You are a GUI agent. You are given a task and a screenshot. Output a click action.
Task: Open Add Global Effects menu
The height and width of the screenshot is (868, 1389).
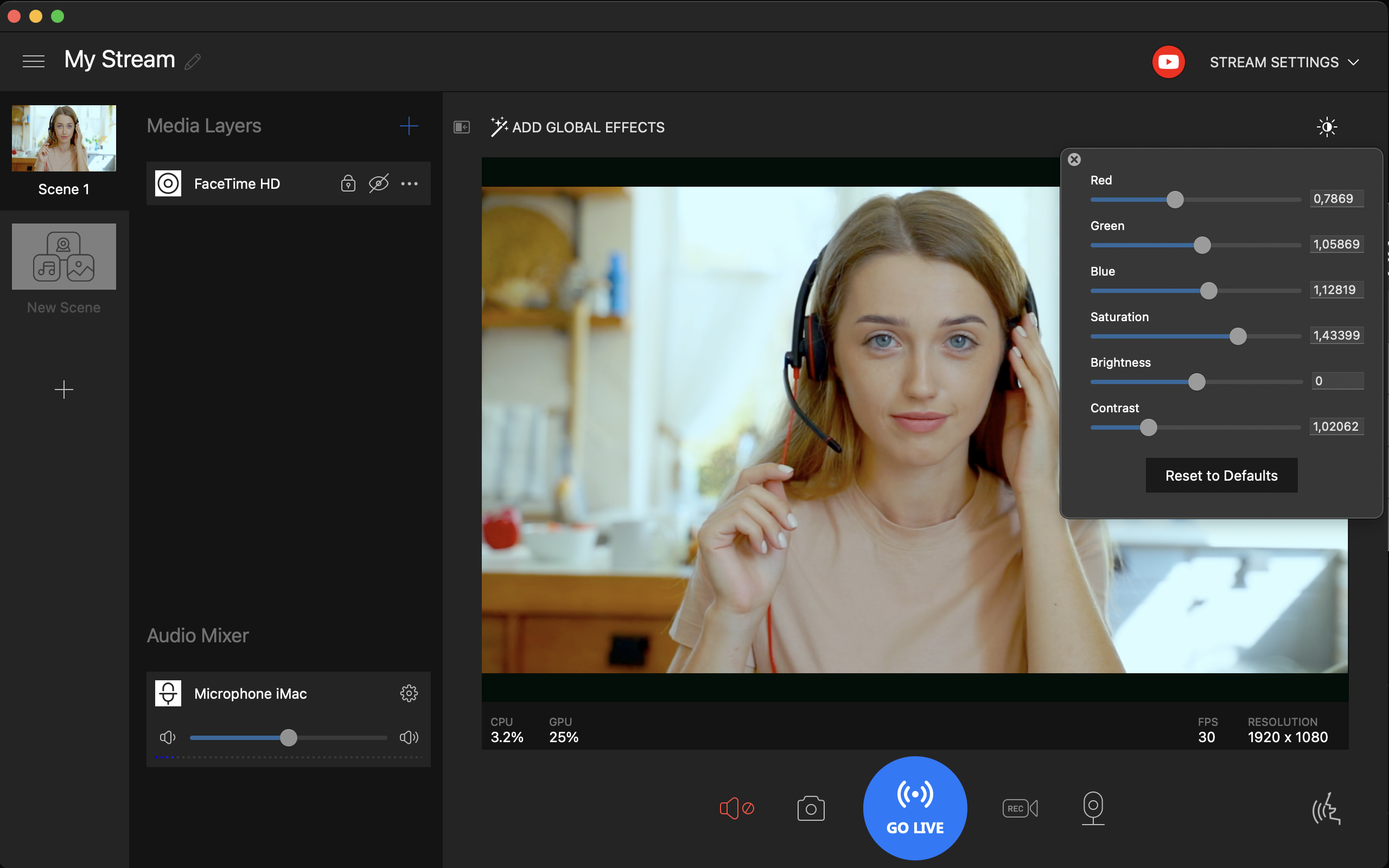tap(578, 127)
